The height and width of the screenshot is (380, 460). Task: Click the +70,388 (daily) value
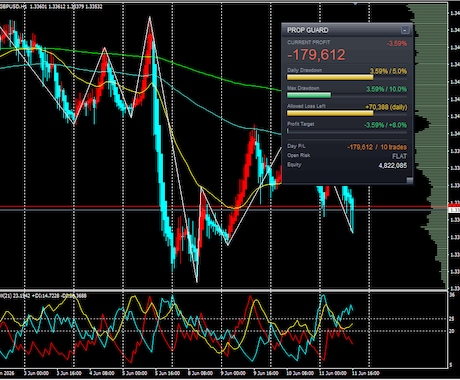coord(386,107)
